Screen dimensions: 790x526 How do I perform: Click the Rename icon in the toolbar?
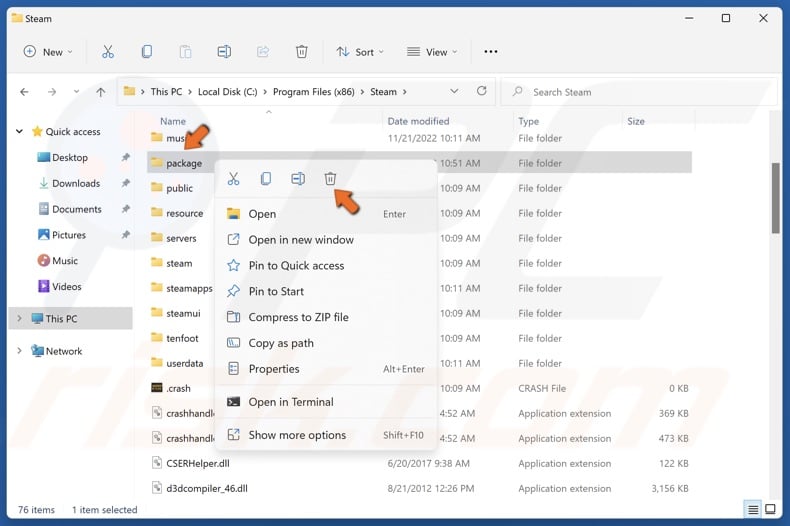(x=224, y=52)
